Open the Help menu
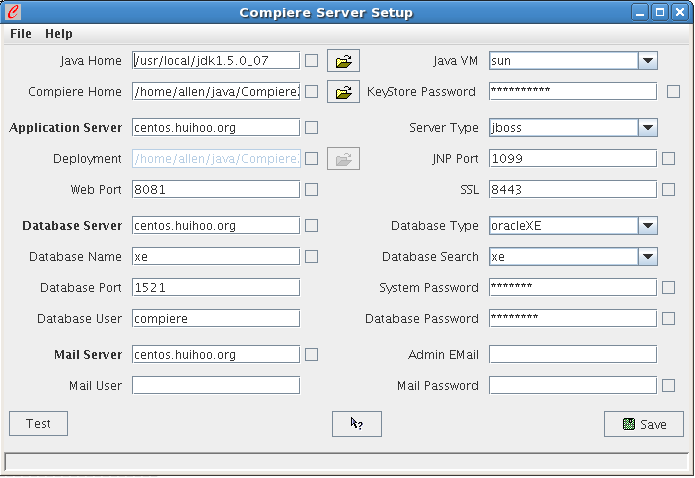Image resolution: width=695 pixels, height=478 pixels. 59,34
